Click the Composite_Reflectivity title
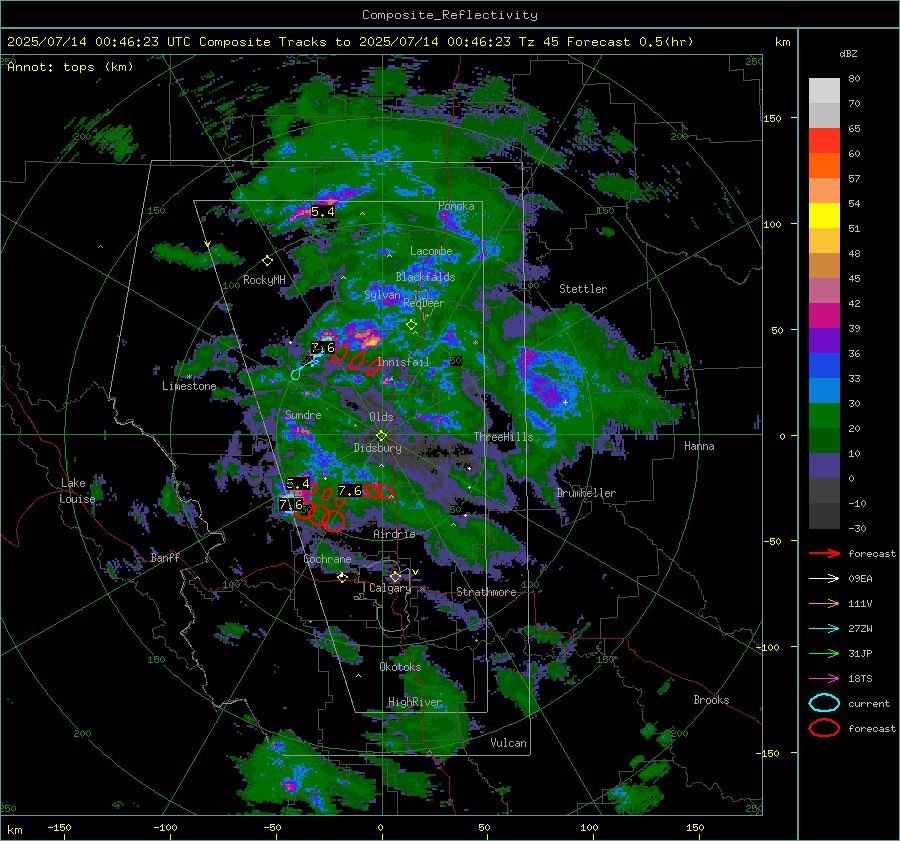The width and height of the screenshot is (900, 841). [x=450, y=15]
